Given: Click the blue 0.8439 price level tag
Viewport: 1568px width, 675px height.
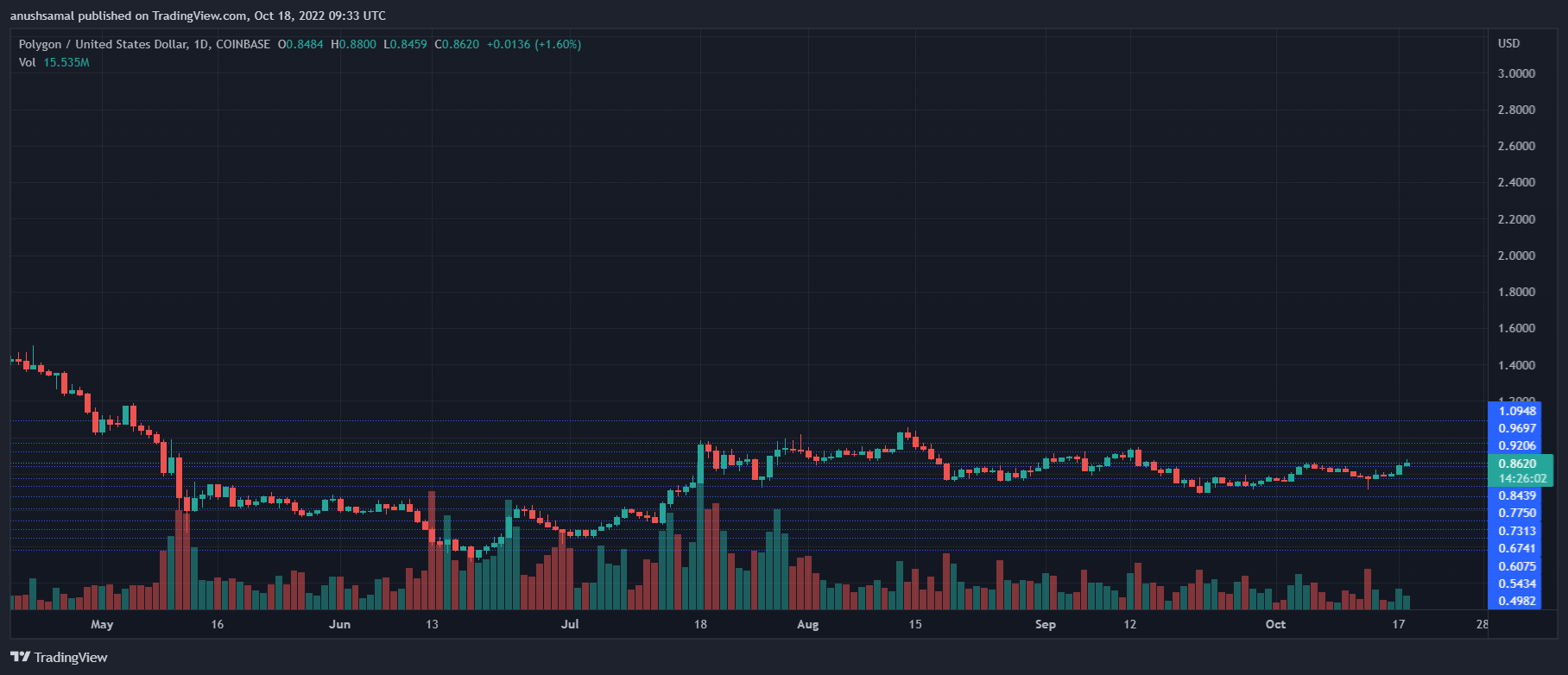Looking at the screenshot, I should coord(1514,495).
